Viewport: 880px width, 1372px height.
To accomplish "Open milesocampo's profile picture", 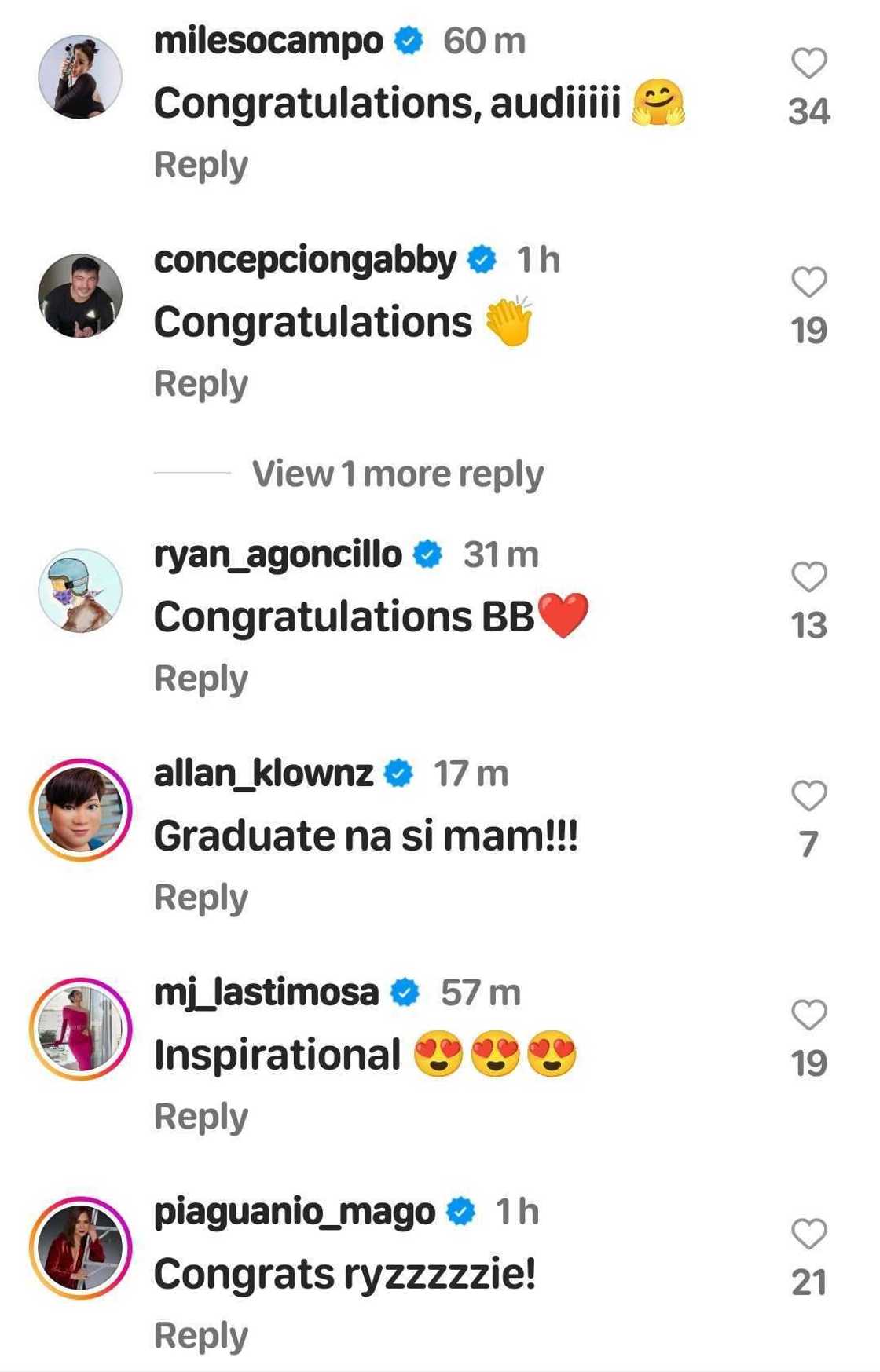I will pyautogui.click(x=80, y=77).
